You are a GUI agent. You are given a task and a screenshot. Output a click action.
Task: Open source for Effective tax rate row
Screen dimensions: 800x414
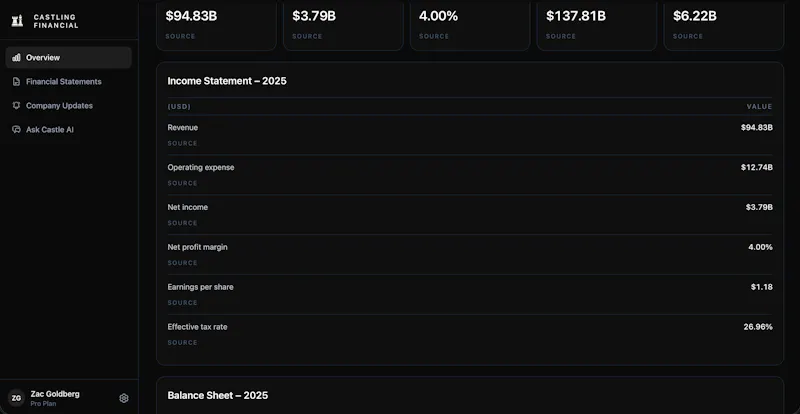point(182,343)
